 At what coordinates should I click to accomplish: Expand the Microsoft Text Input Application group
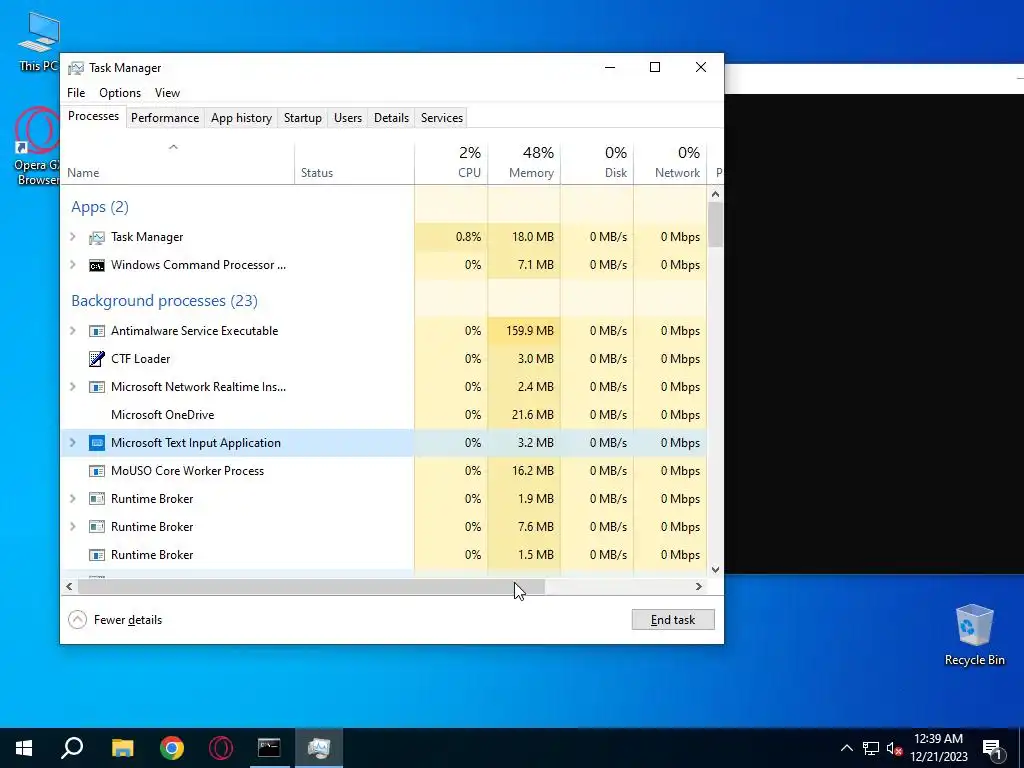pyautogui.click(x=73, y=443)
